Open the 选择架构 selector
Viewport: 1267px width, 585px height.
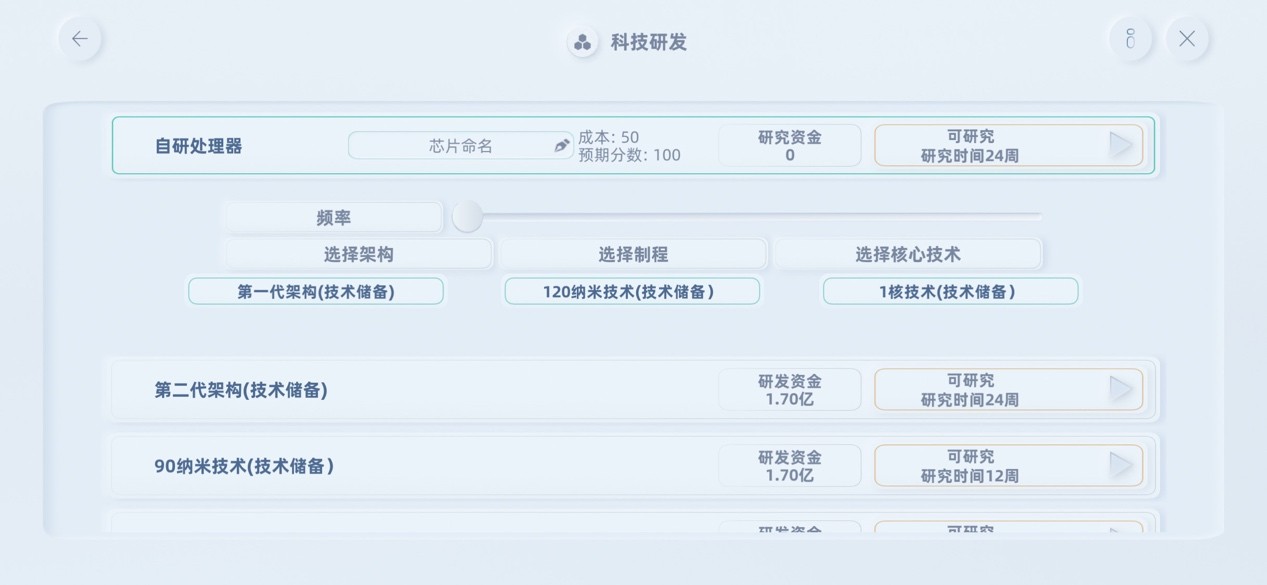point(359,254)
